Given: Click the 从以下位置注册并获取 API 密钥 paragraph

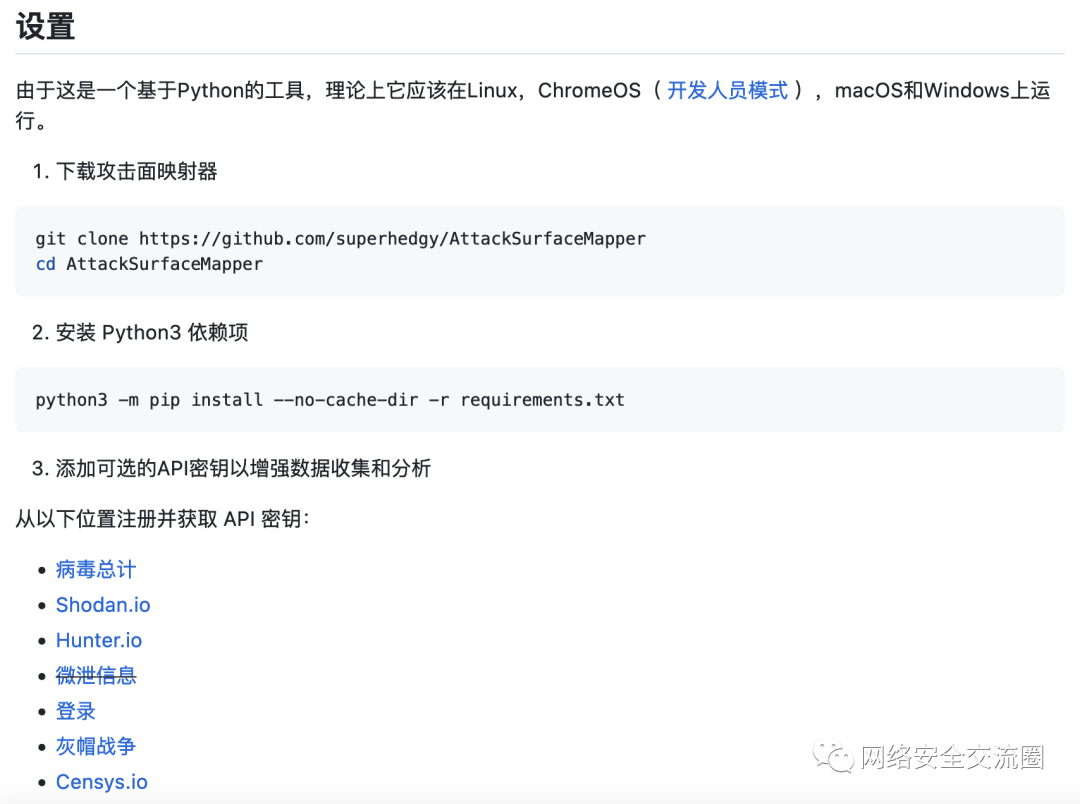Looking at the screenshot, I should pos(163,518).
